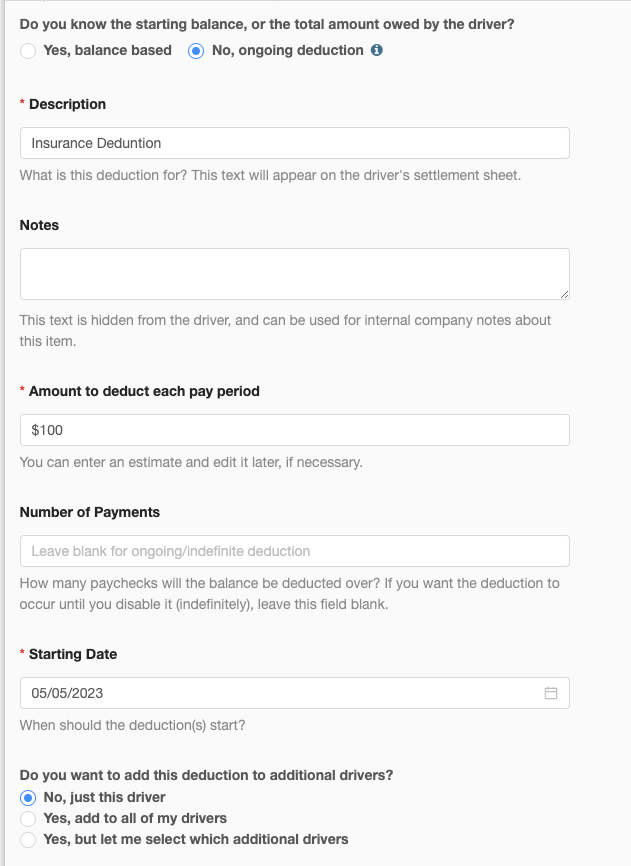
Task: Click the 'Amount to deduct each pay period' label
Action: coord(144,391)
